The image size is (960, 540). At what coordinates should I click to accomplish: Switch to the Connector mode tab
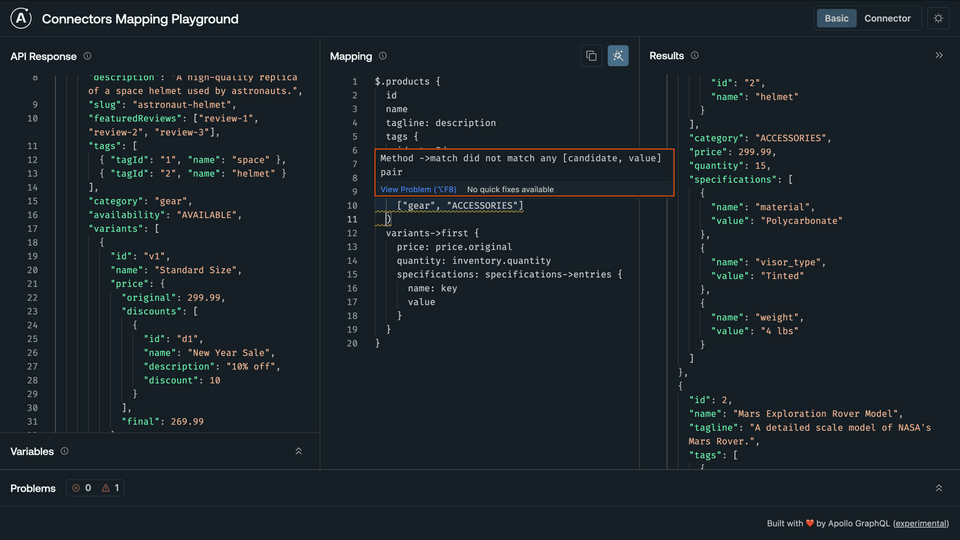(x=887, y=19)
